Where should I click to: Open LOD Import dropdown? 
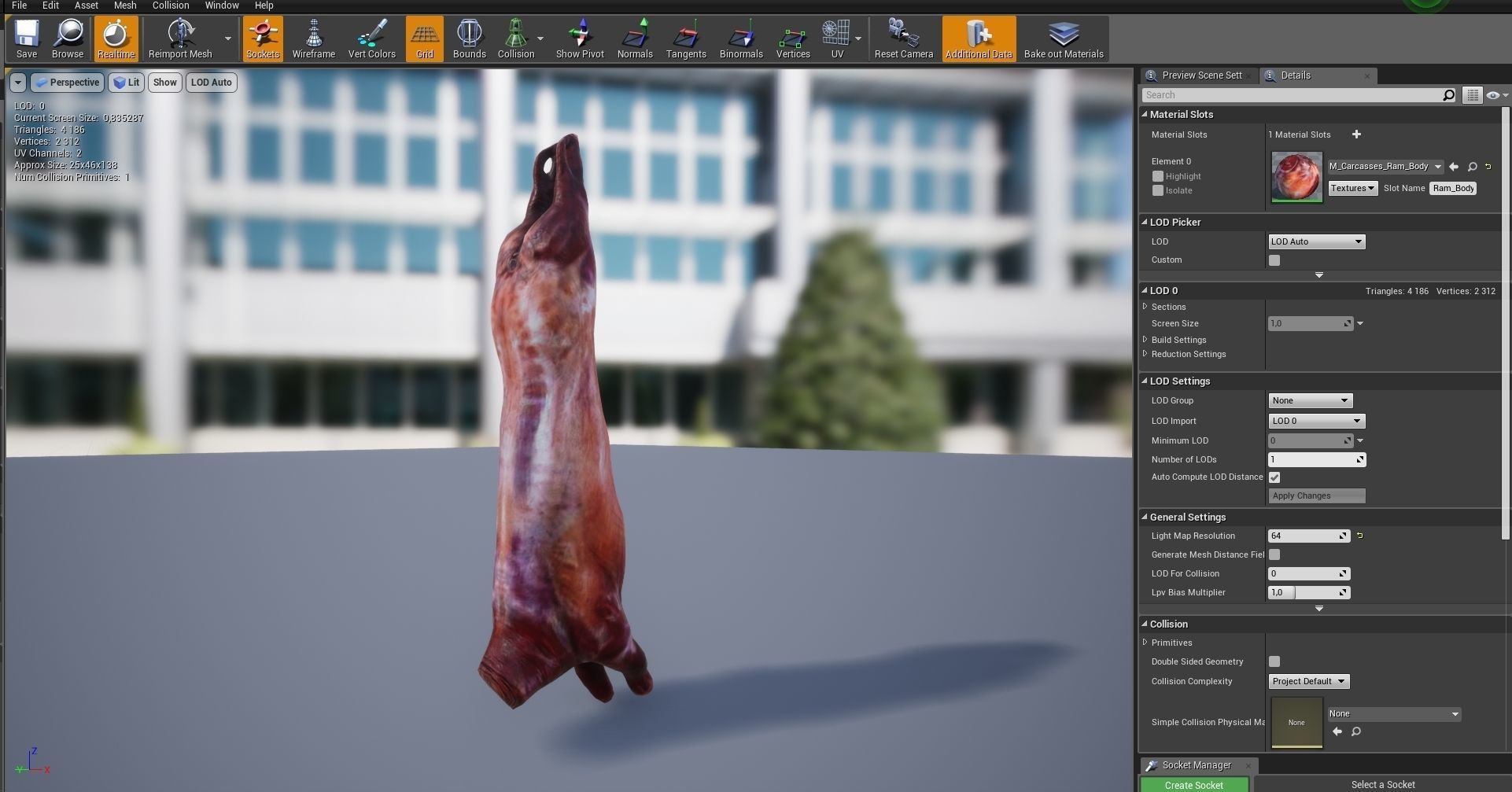tap(1316, 421)
